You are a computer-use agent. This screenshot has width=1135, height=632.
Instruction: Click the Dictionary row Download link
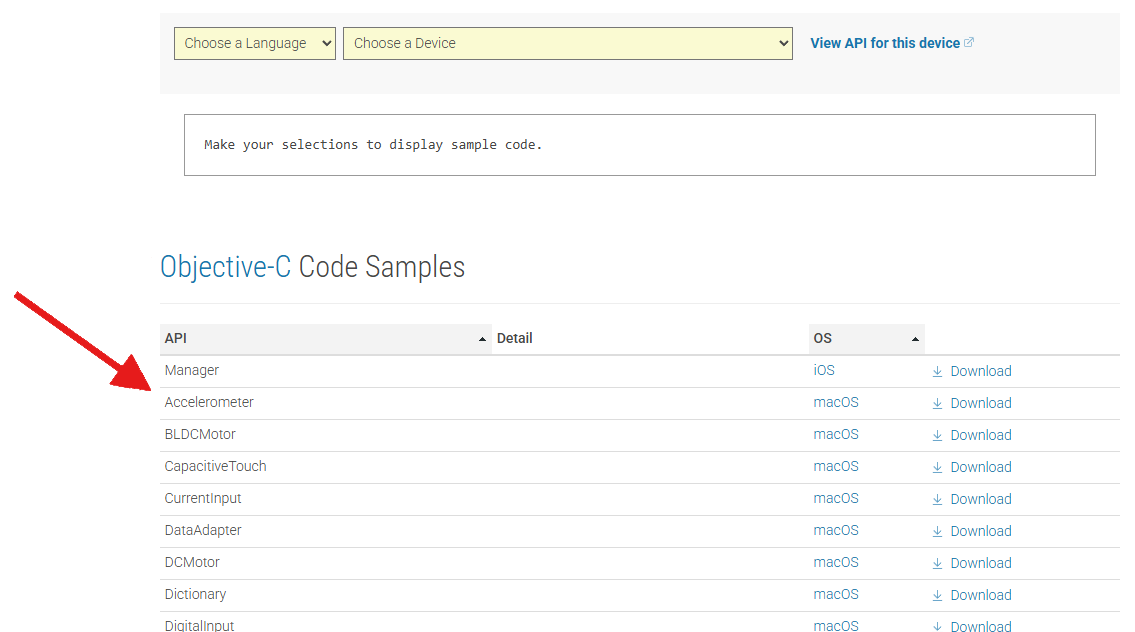pos(980,595)
